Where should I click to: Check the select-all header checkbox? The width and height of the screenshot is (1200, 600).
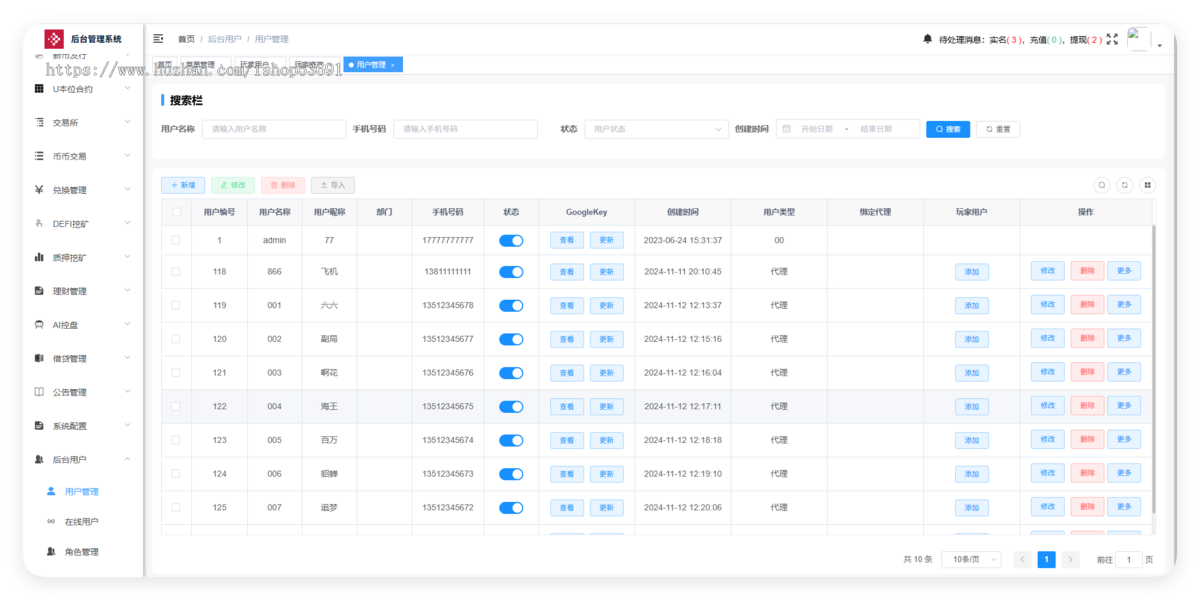176,212
